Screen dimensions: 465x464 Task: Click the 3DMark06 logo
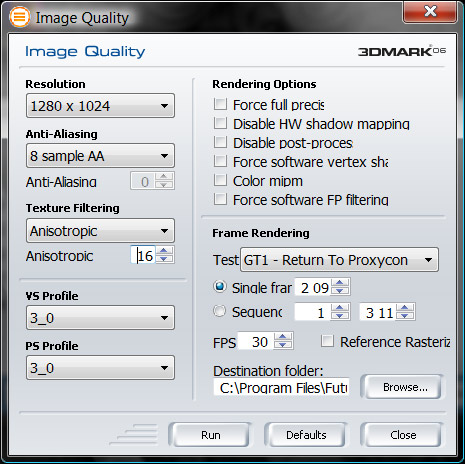pos(402,51)
